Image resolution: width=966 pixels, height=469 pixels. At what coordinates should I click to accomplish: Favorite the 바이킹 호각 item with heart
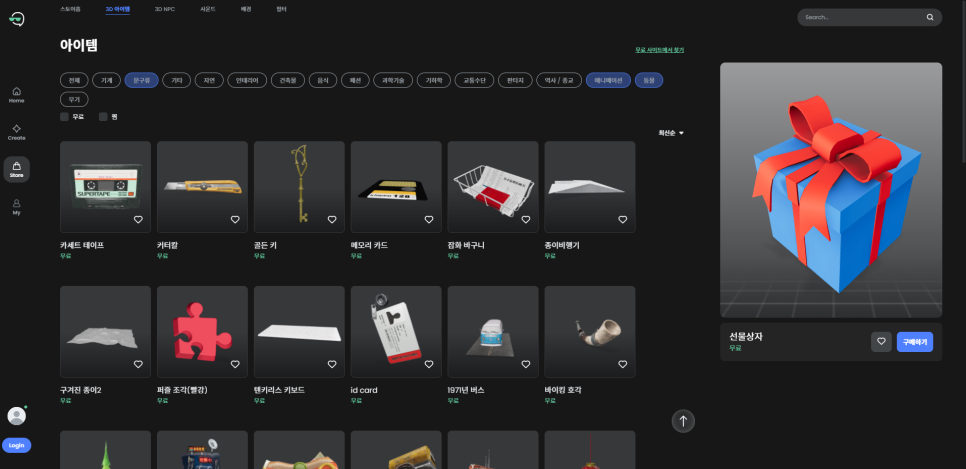(622, 364)
